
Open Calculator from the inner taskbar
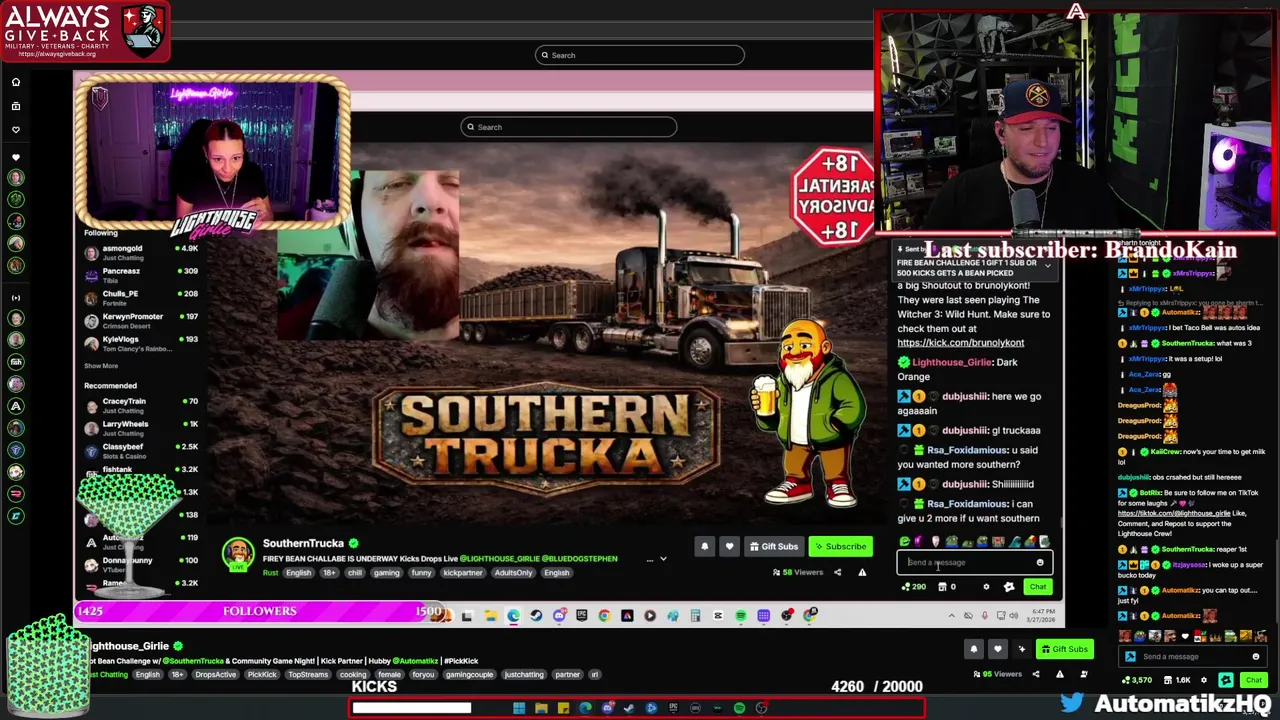click(x=695, y=615)
